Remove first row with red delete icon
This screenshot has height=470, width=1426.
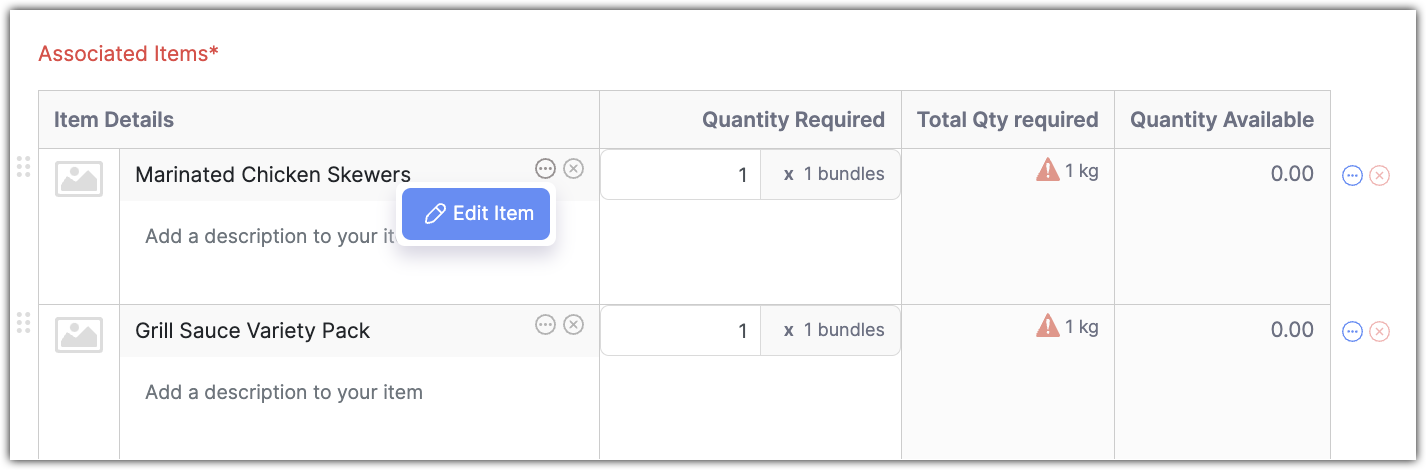pos(1379,176)
